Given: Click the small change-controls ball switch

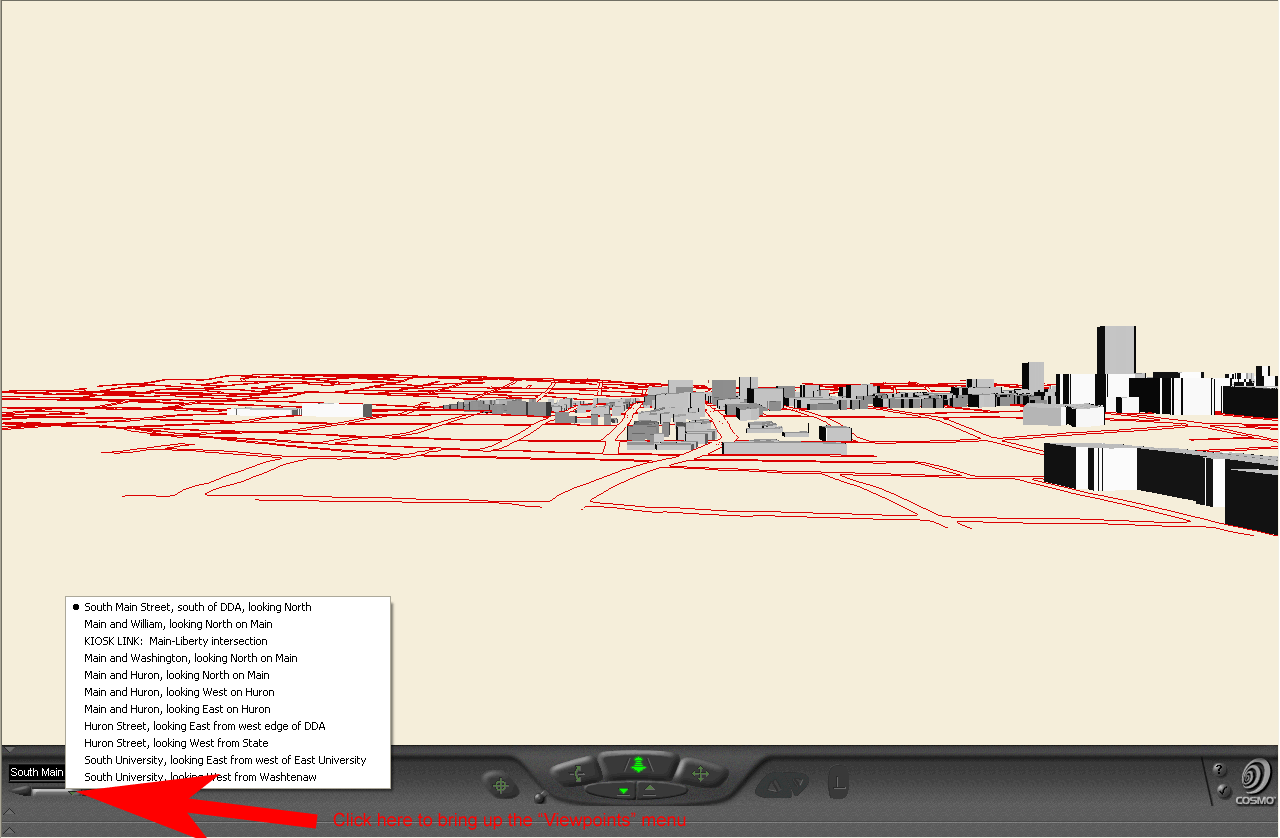Looking at the screenshot, I should pyautogui.click(x=541, y=798).
